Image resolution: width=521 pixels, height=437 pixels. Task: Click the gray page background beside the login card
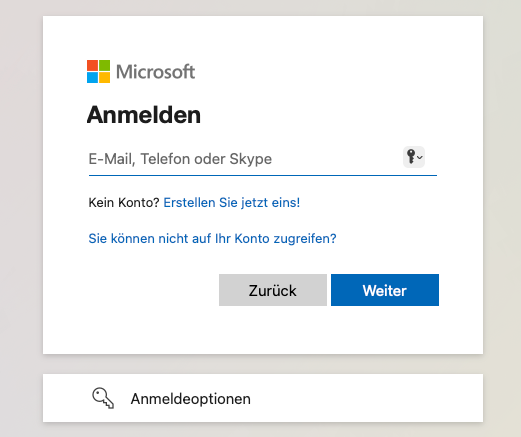tap(21, 200)
